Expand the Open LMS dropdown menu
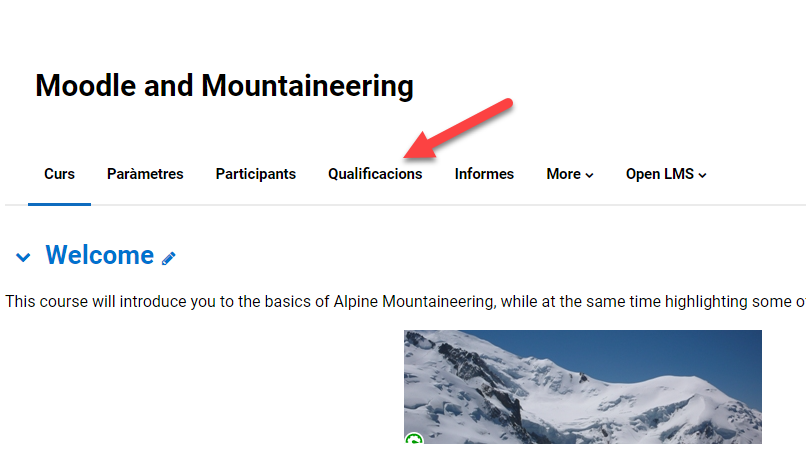Image resolution: width=806 pixels, height=455 pixels. pos(666,174)
